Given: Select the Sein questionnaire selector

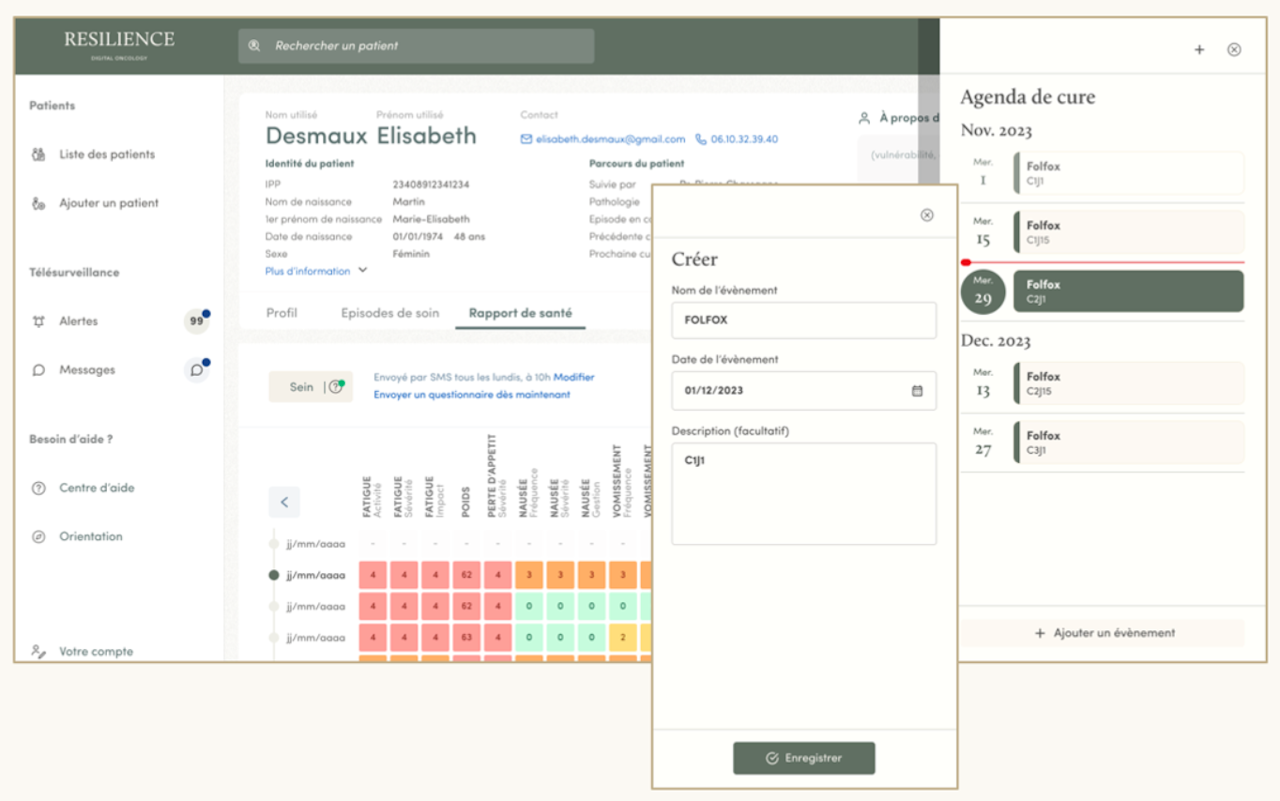Looking at the screenshot, I should click(310, 387).
